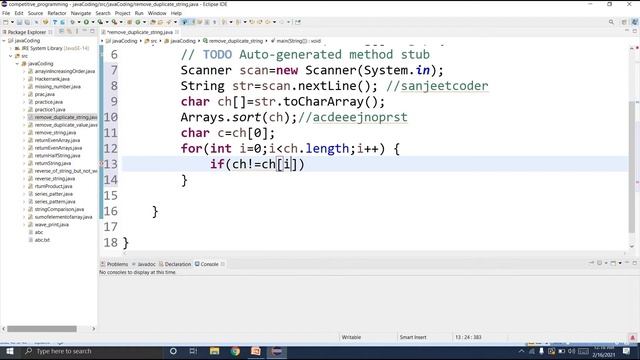
Task: Click the Pin Editor toolbar icon
Action: coord(298,22)
